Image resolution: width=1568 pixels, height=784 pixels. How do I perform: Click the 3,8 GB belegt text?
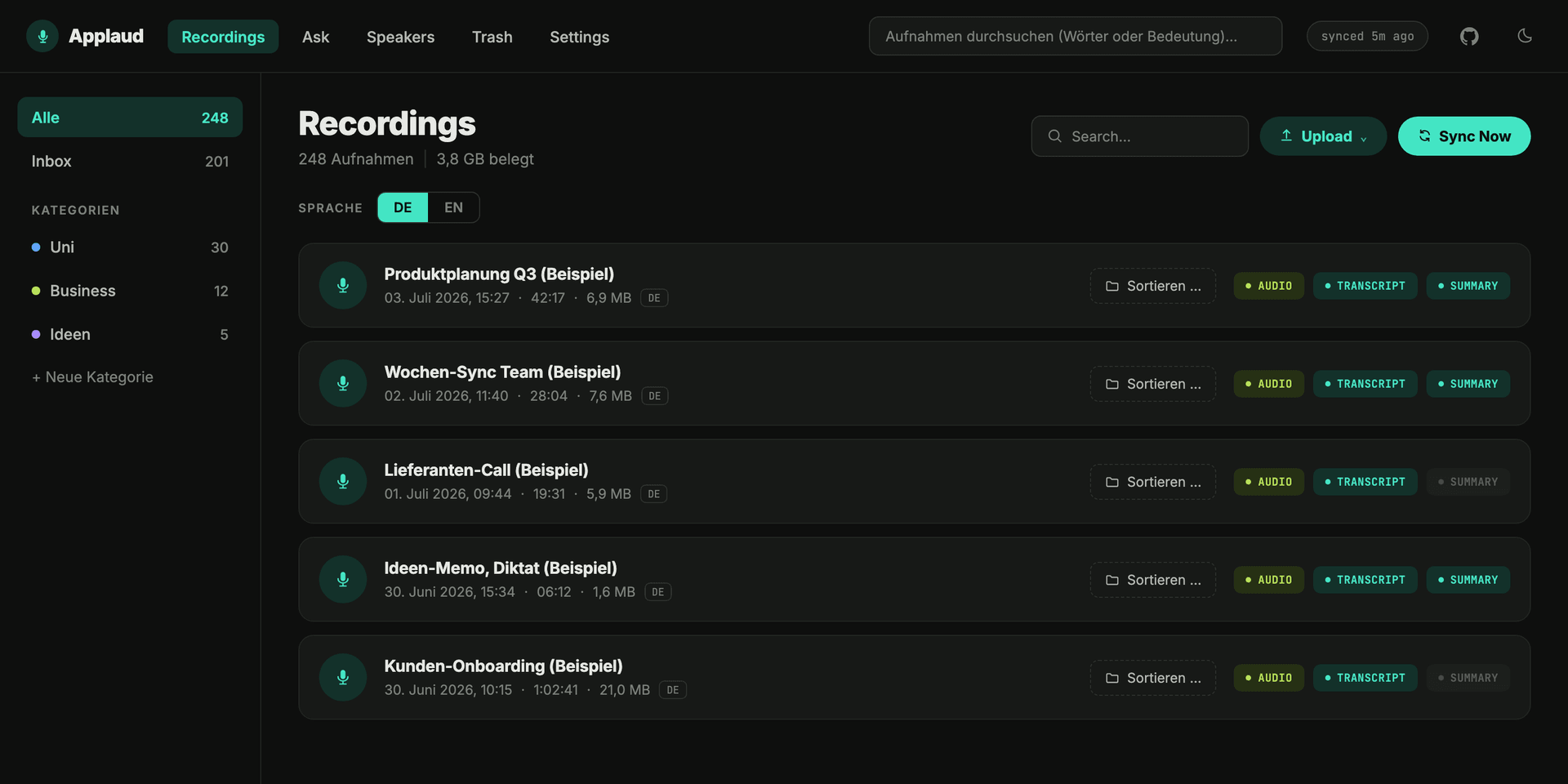point(485,159)
